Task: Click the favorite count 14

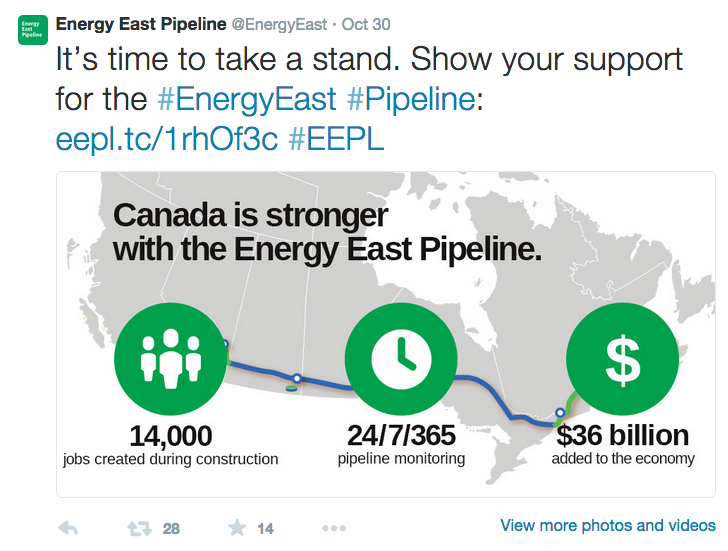Action: tap(266, 529)
